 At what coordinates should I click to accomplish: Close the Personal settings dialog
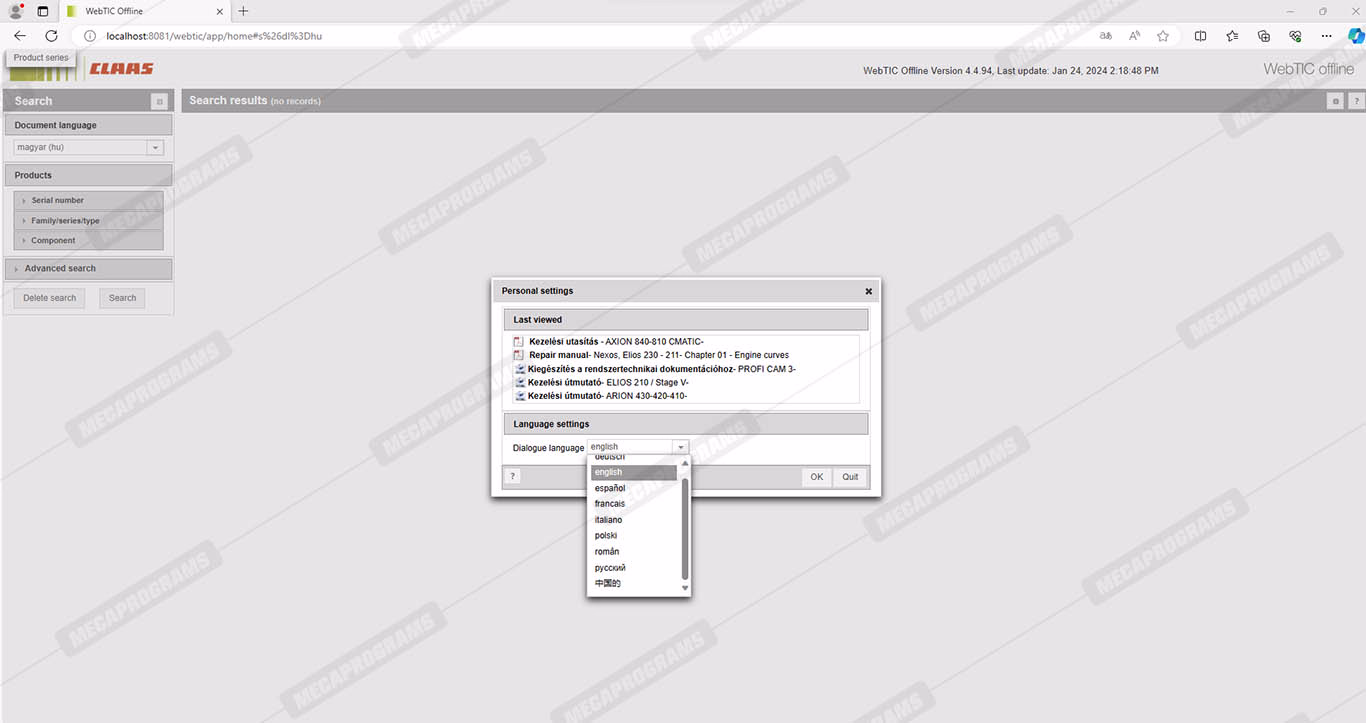coord(868,291)
